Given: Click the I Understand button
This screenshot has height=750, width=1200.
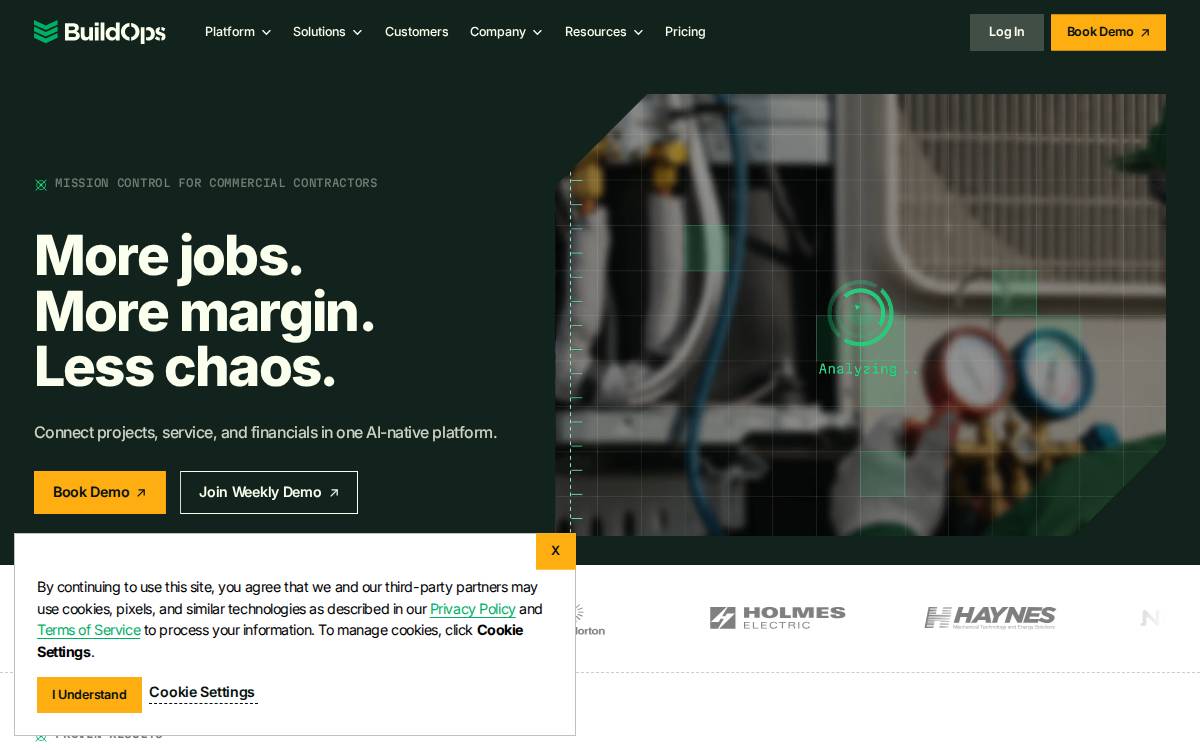Looking at the screenshot, I should (89, 695).
